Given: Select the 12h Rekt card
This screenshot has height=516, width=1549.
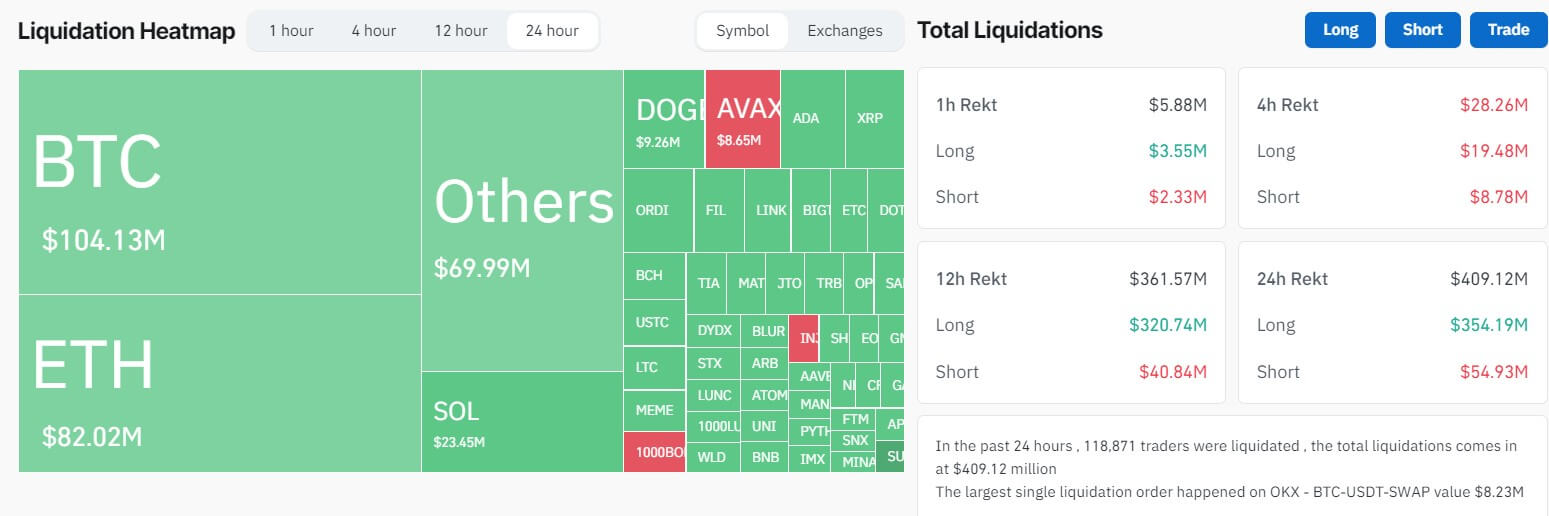Looking at the screenshot, I should [x=1071, y=322].
